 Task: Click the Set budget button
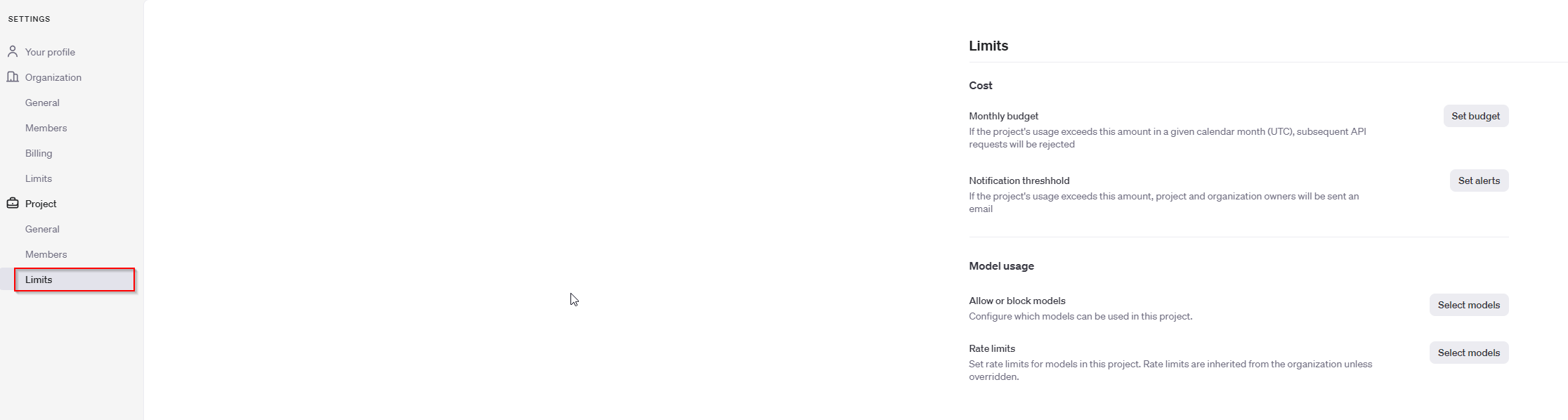[1476, 116]
